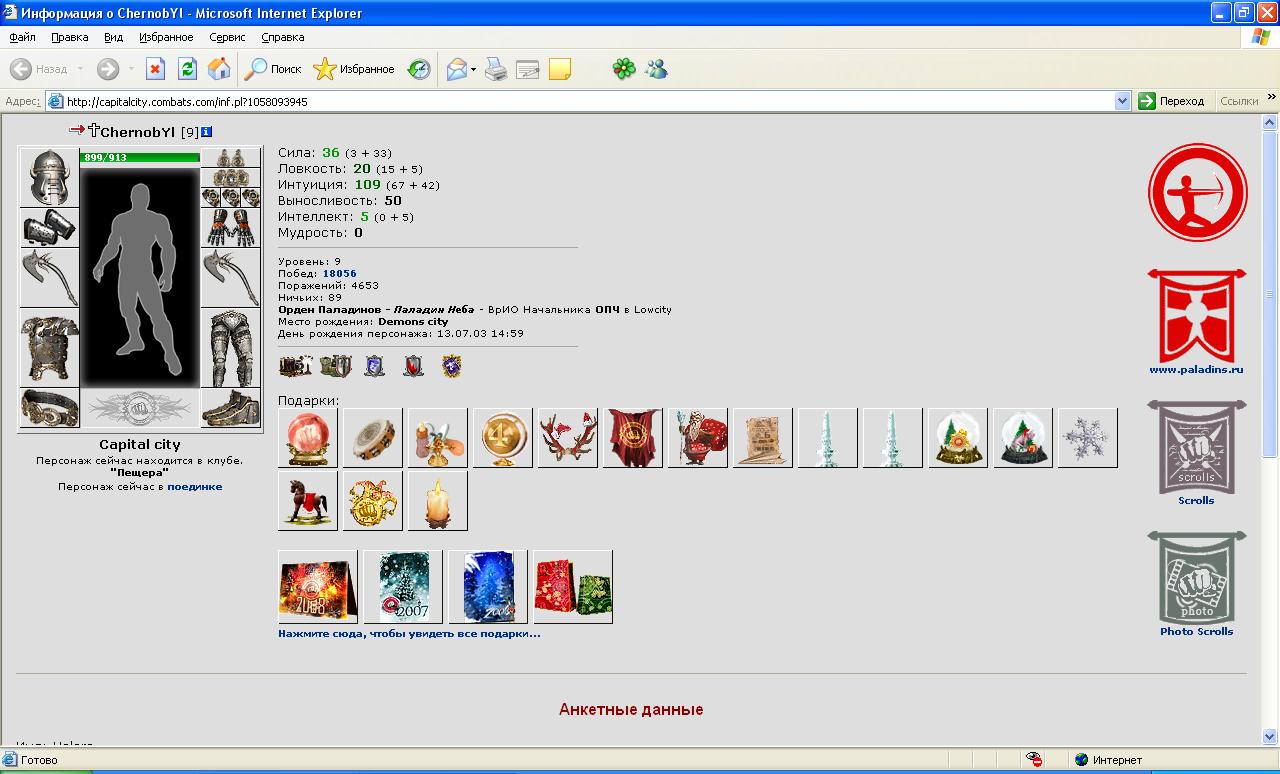Click the Поиск search button
The width and height of the screenshot is (1280, 774).
273,69
